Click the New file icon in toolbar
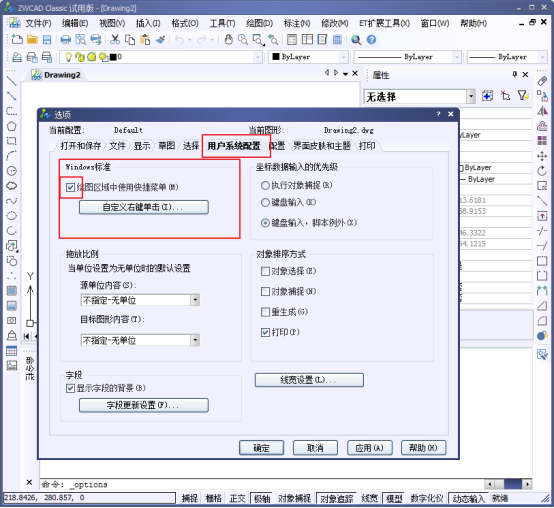This screenshot has height=508, width=554. click(x=17, y=40)
